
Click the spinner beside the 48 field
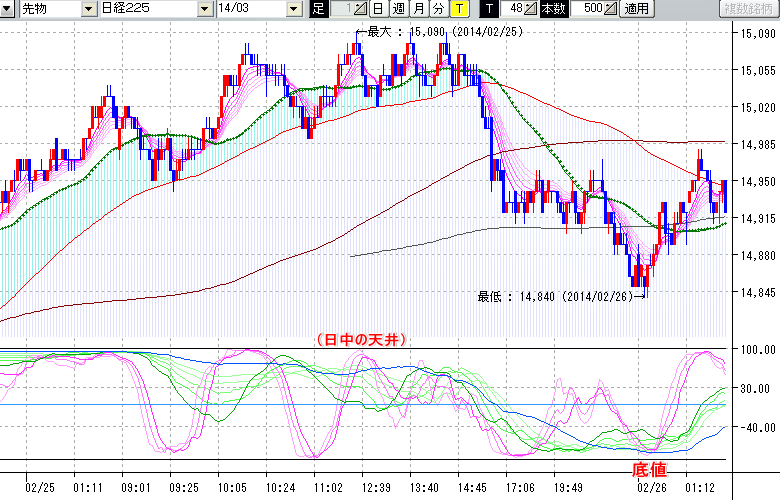531,9
